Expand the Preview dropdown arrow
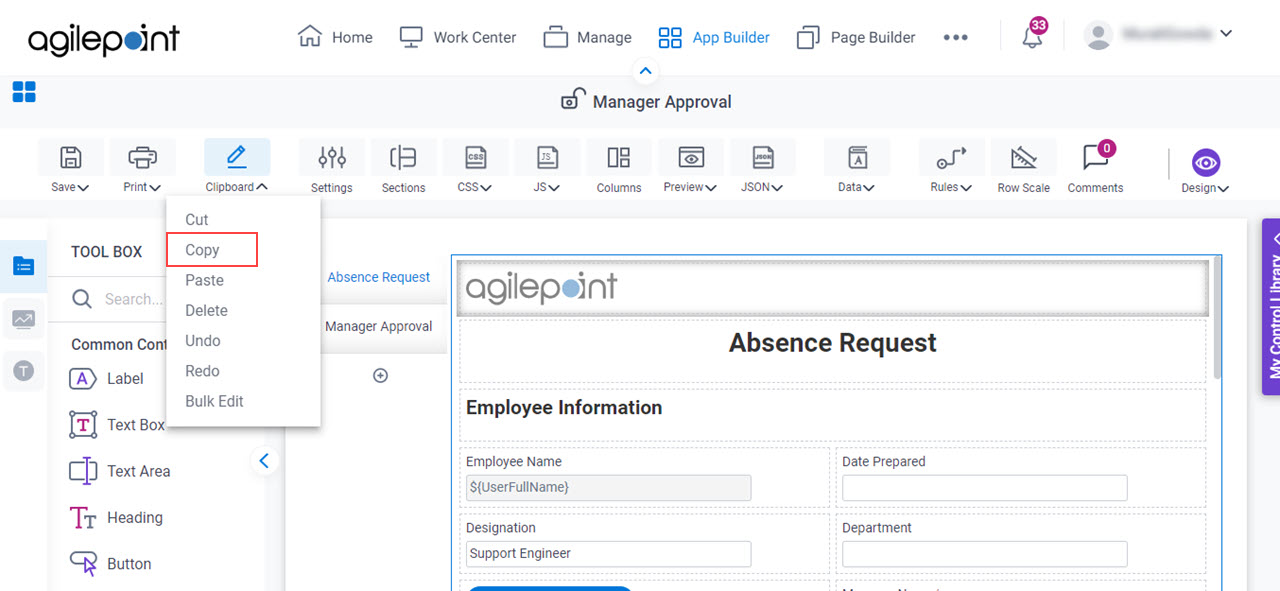Screen dimensions: 1280x591 (710, 187)
